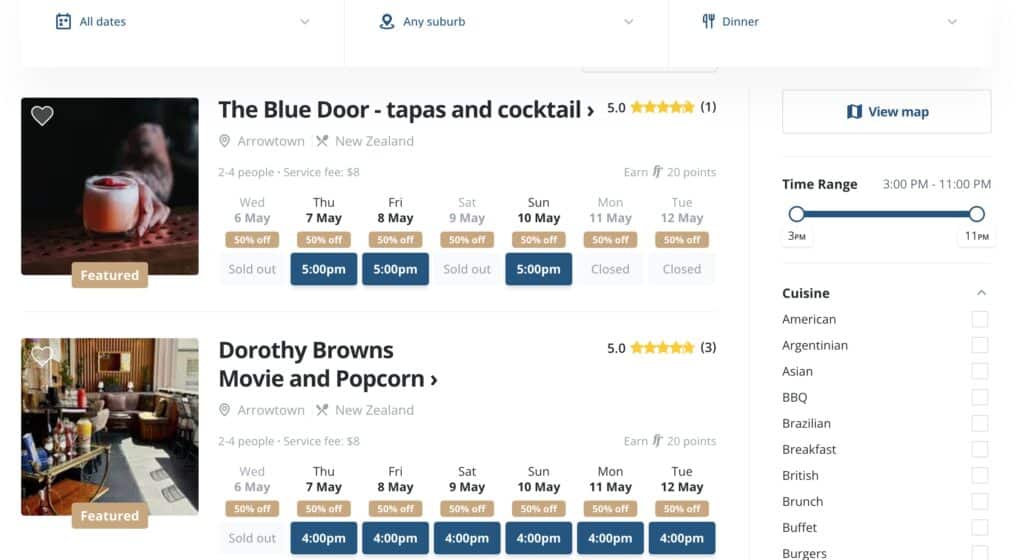
Task: Click the Dorothy Browns (3) review count
Action: [x=708, y=348]
